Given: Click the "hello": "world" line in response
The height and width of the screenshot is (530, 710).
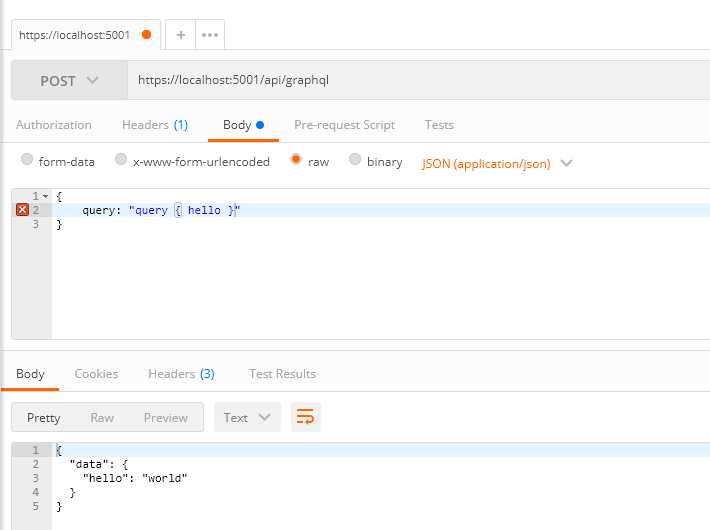Looking at the screenshot, I should pyautogui.click(x=135, y=478).
